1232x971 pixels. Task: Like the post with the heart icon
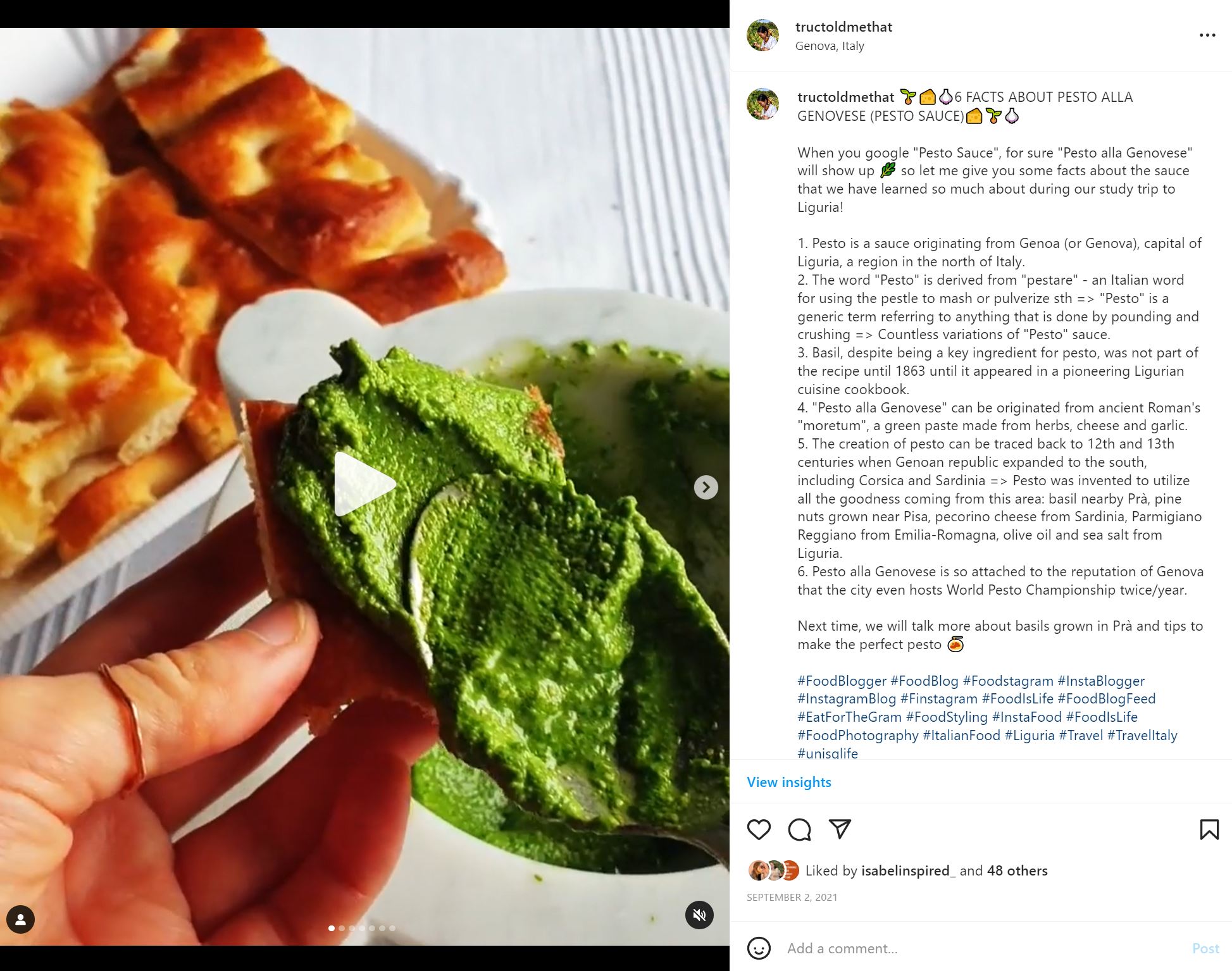[x=759, y=829]
